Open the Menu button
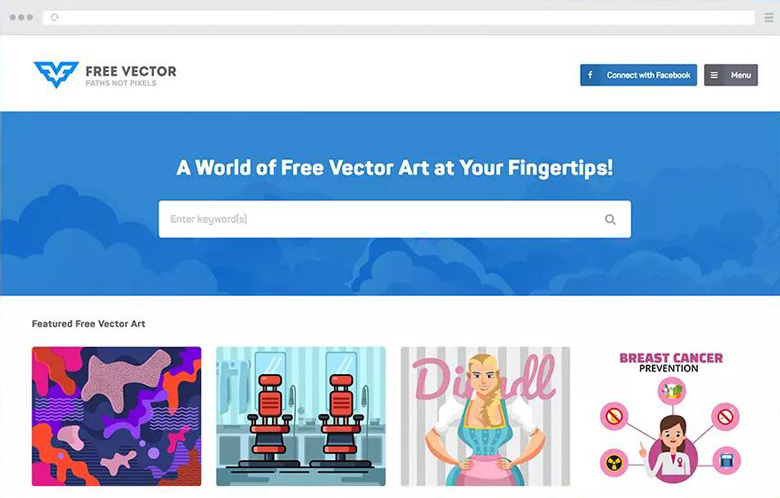The width and height of the screenshot is (780, 498). click(731, 75)
